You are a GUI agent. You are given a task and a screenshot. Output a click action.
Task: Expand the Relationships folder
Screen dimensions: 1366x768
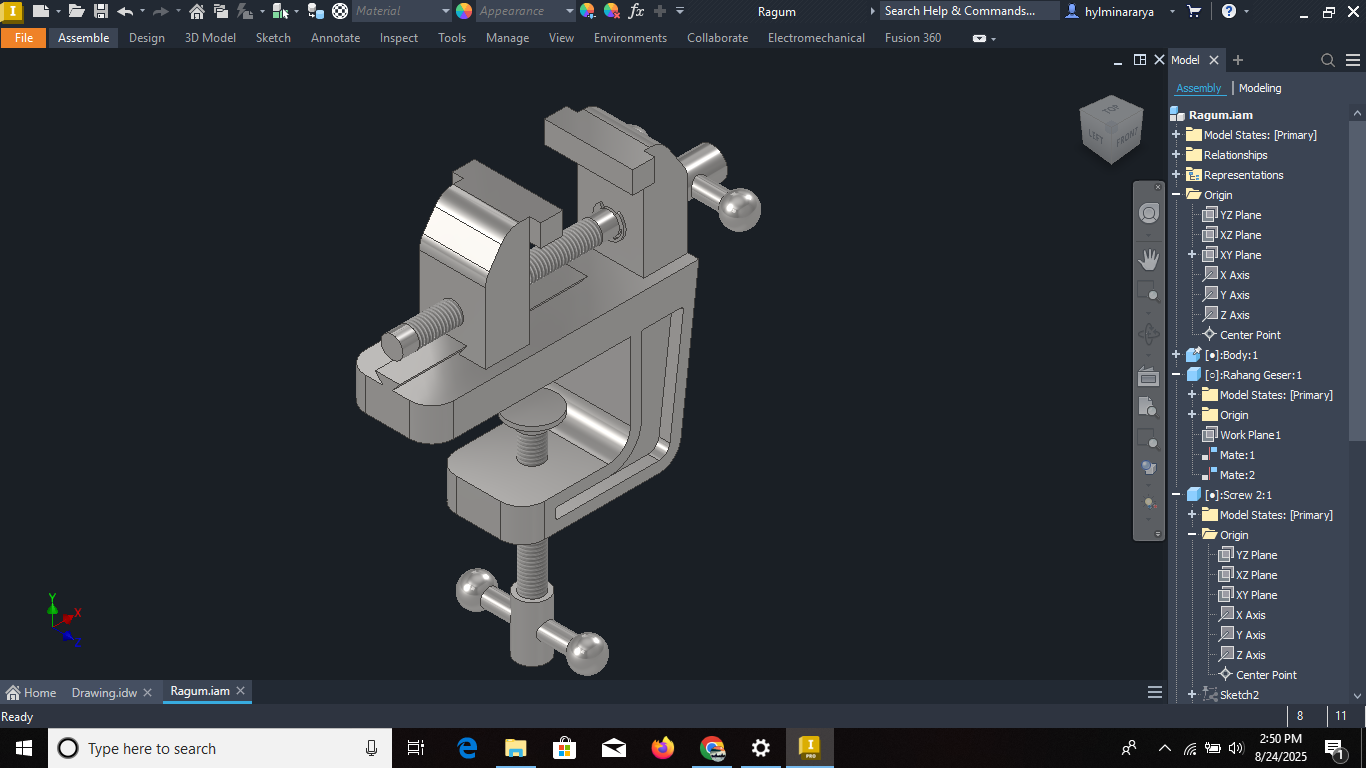(1176, 155)
